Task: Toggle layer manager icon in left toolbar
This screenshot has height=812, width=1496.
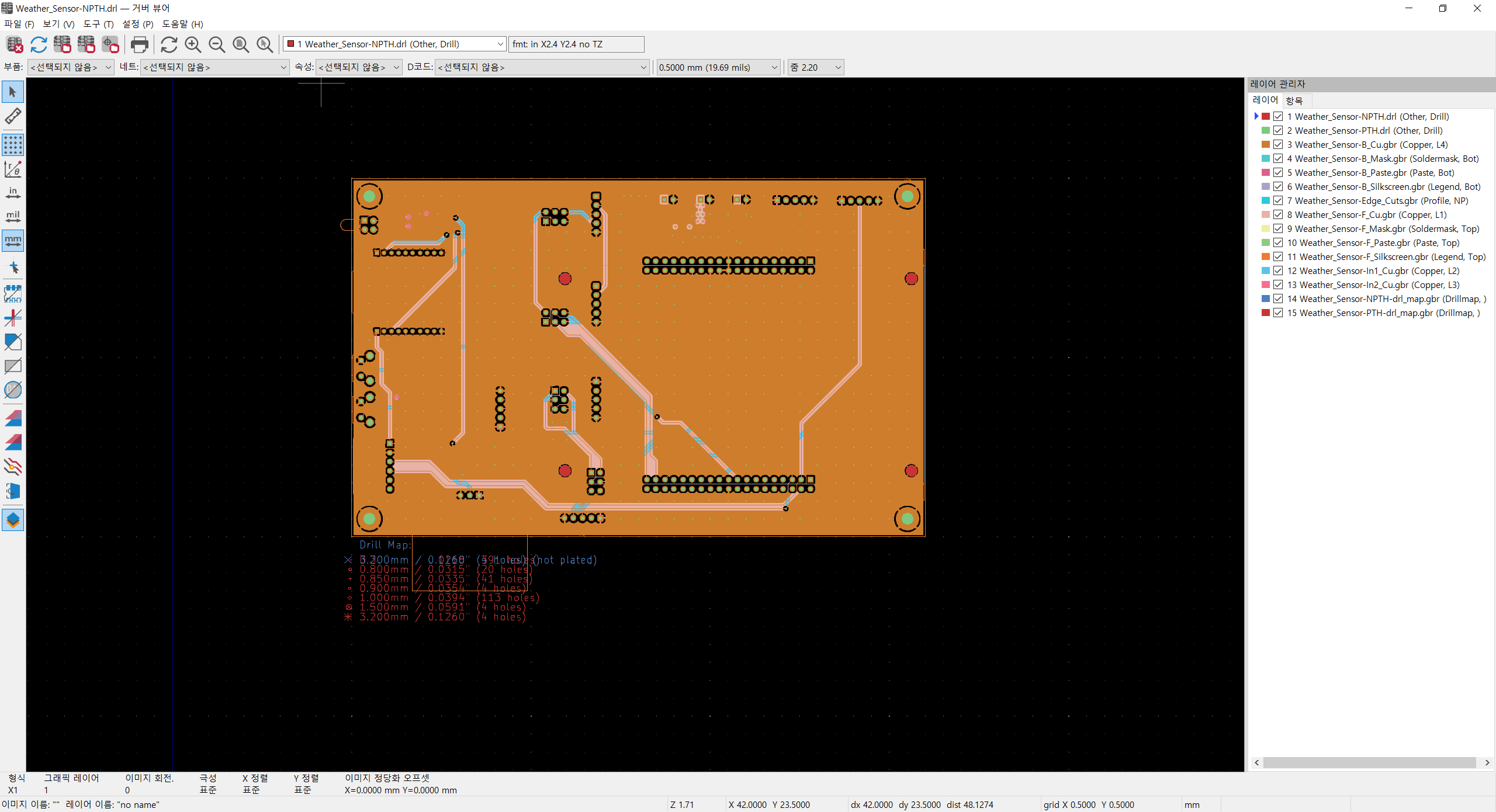Action: 13,519
